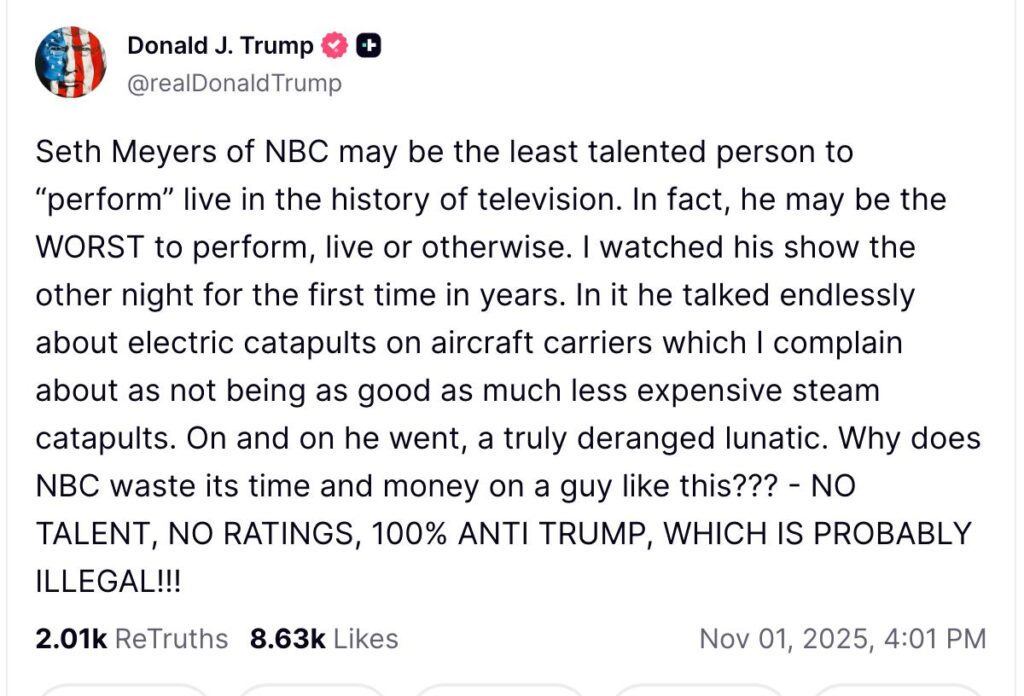Viewport: 1024px width, 696px height.
Task: Open the @realDonaldTrump handle link
Action: point(234,83)
